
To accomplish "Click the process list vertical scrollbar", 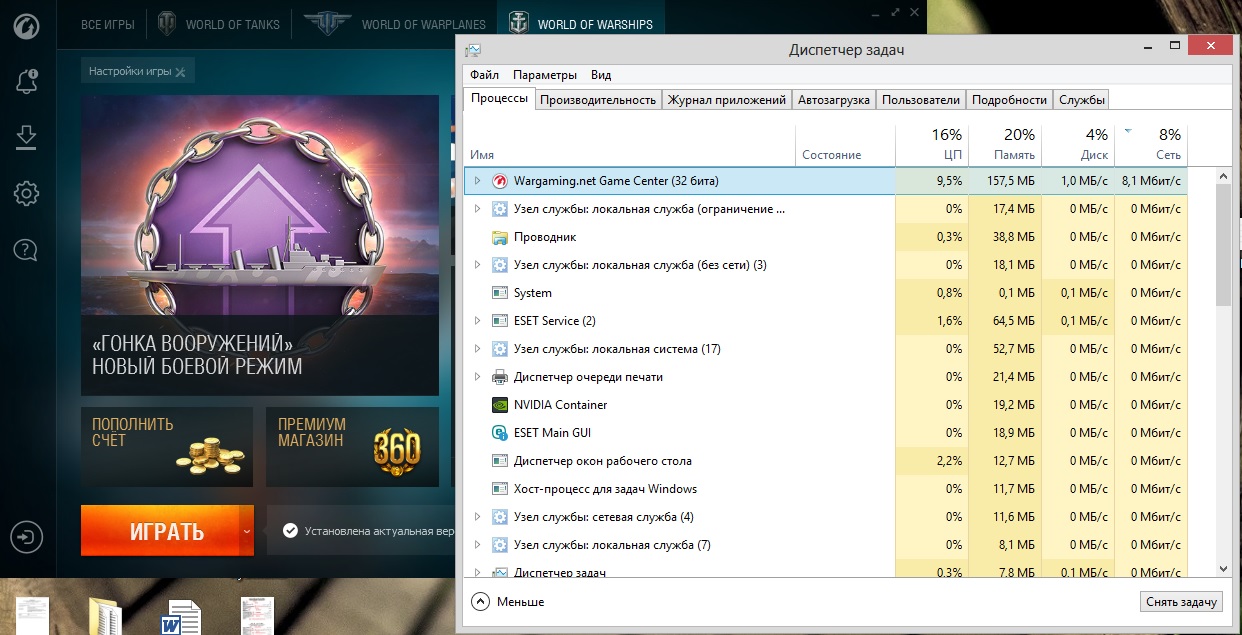I will tap(1223, 245).
